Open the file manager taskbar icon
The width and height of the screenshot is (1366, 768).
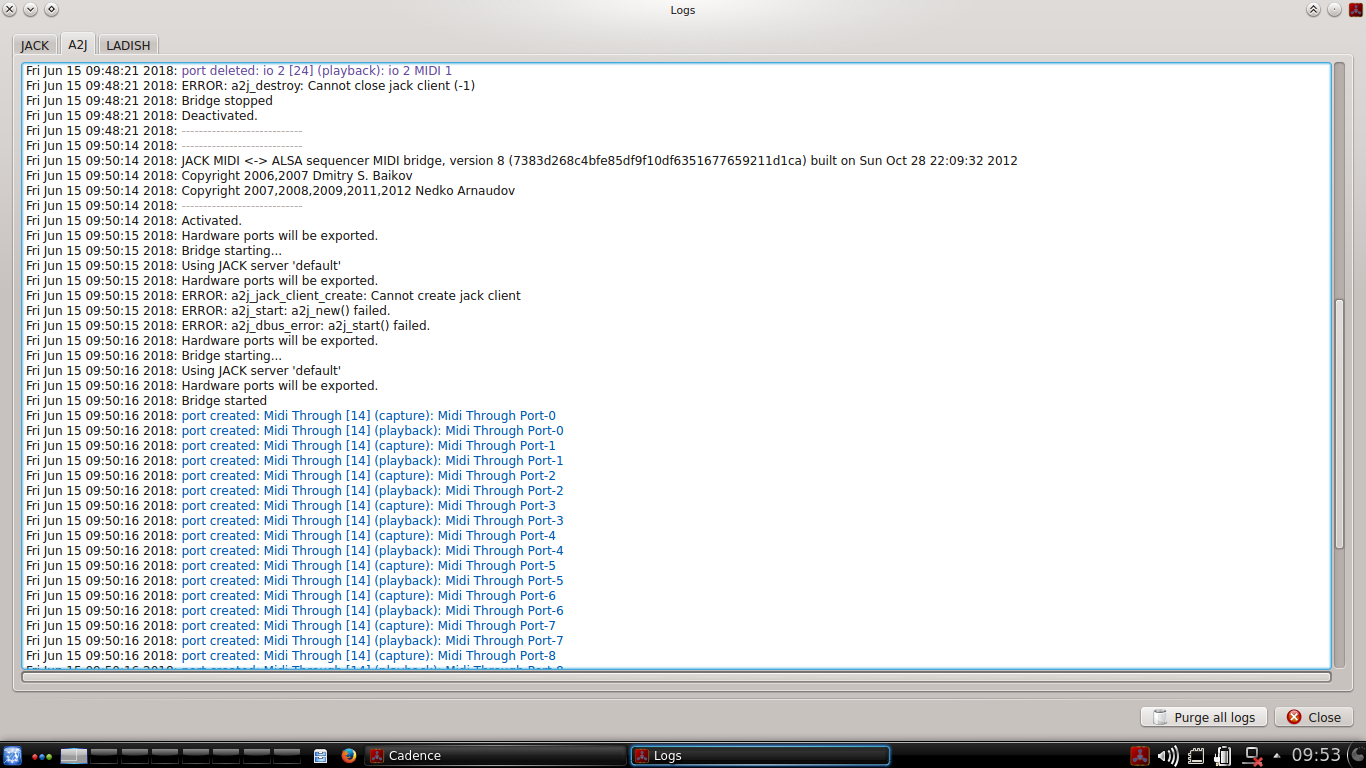tap(320, 756)
